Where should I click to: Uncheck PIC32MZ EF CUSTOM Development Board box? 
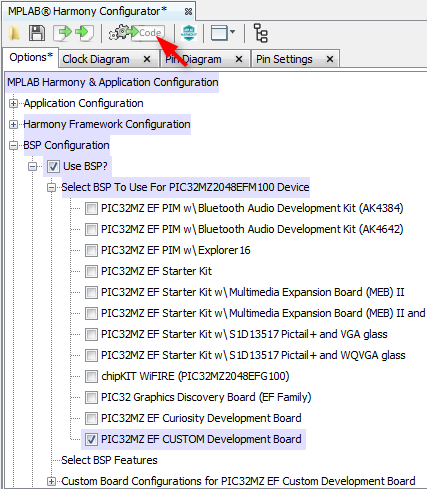pos(91,439)
